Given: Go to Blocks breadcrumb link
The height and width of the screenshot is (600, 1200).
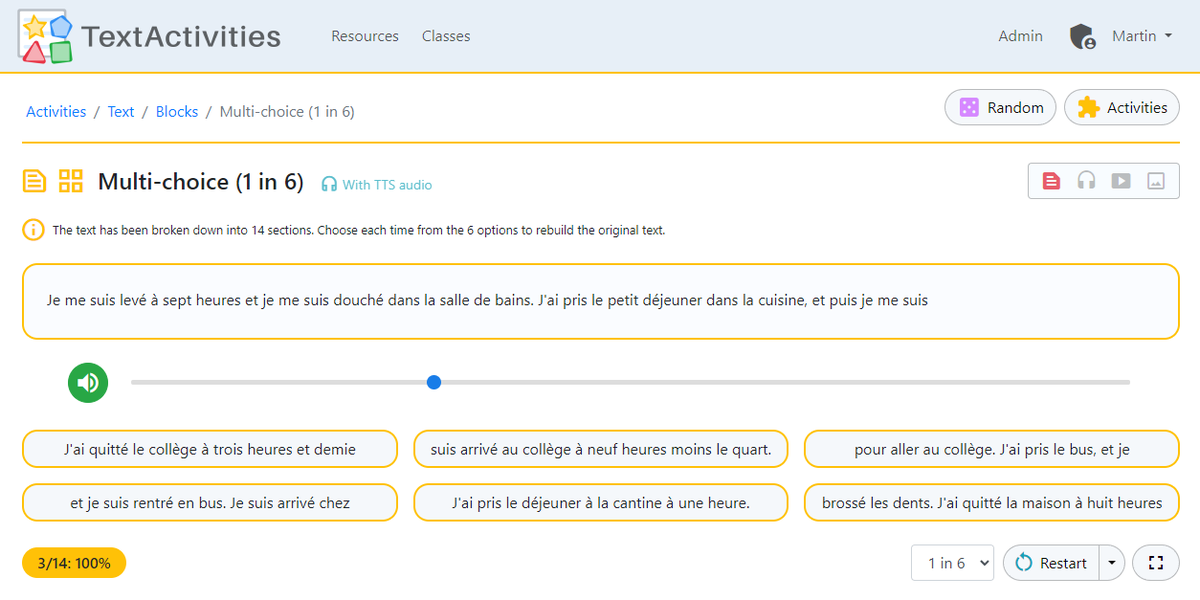Looking at the screenshot, I should point(177,112).
